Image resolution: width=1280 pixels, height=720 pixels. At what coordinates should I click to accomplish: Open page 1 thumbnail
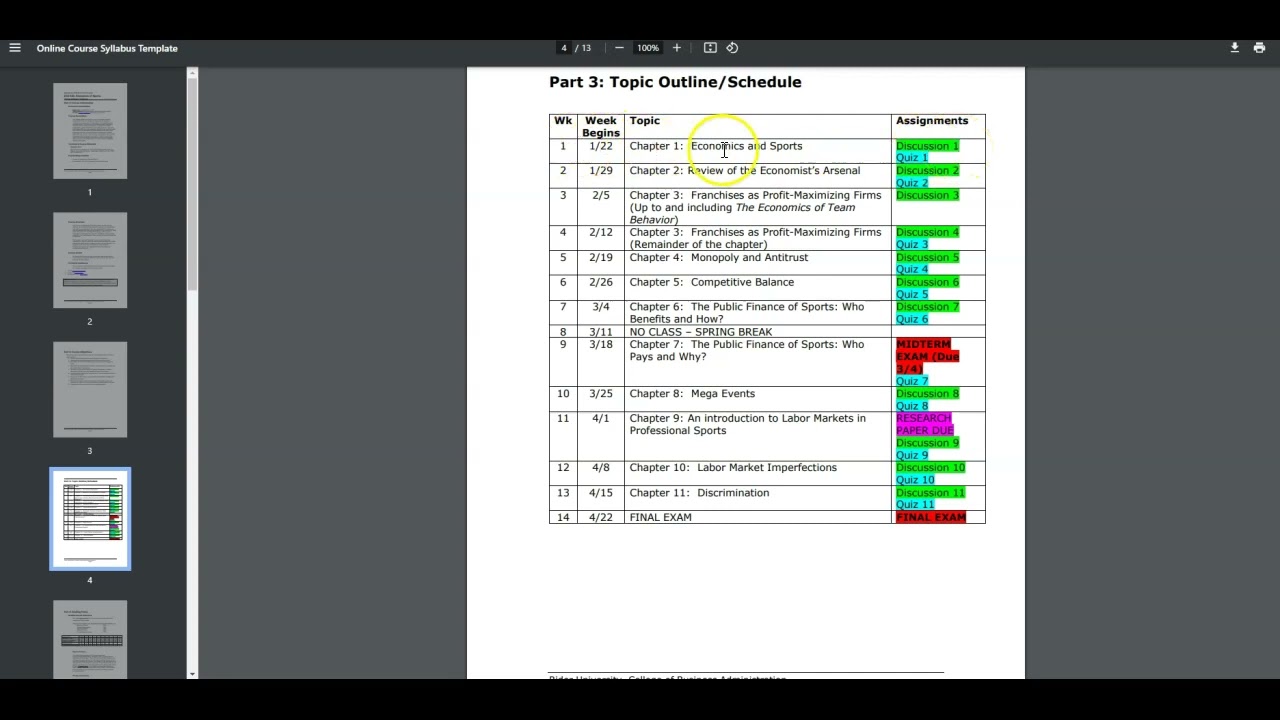click(x=90, y=131)
